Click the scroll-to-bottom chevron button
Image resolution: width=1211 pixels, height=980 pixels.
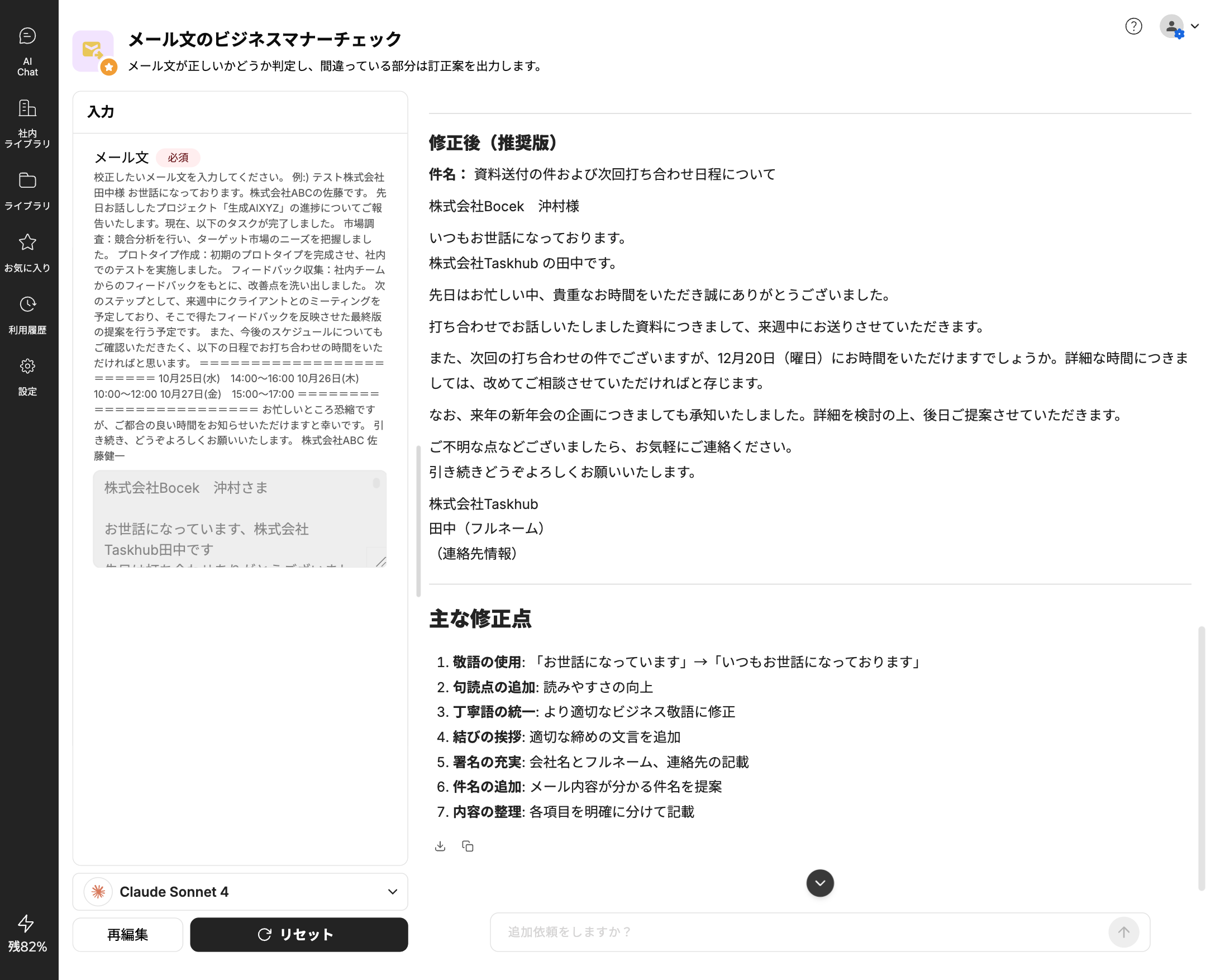(819, 883)
